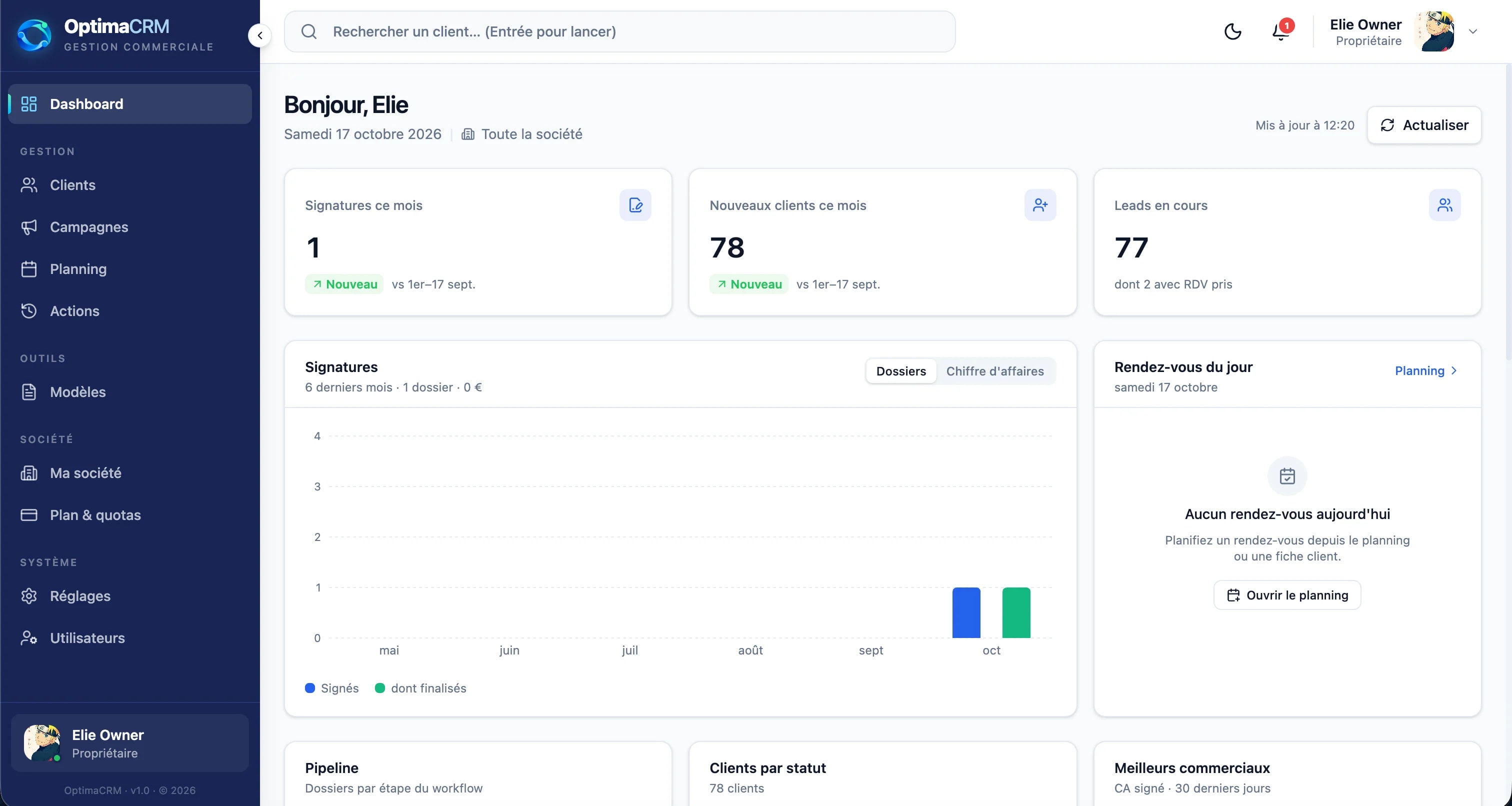This screenshot has height=806, width=1512.
Task: Click the Elie Owner avatar in header
Action: tap(1435, 31)
